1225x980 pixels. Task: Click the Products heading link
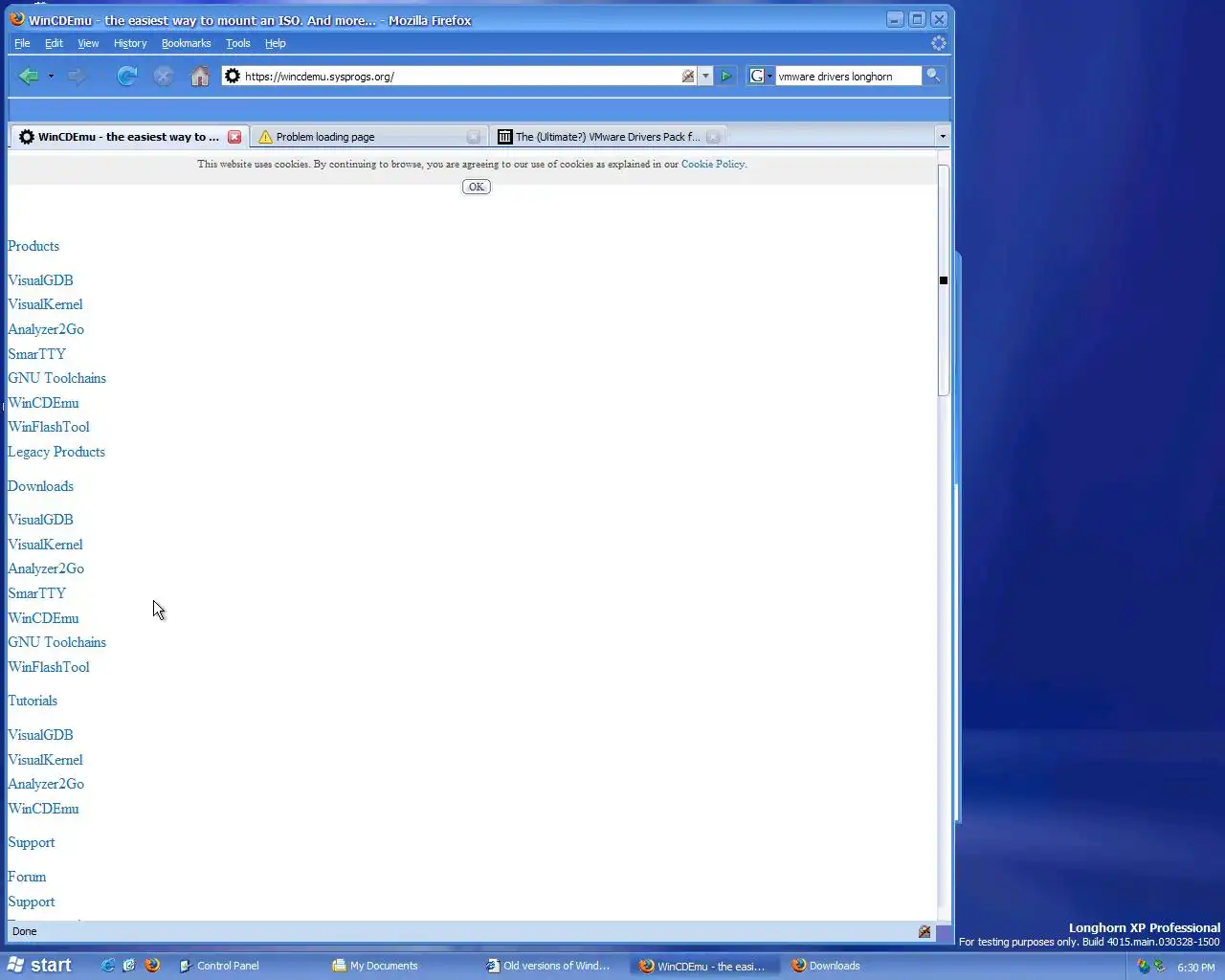(x=33, y=246)
